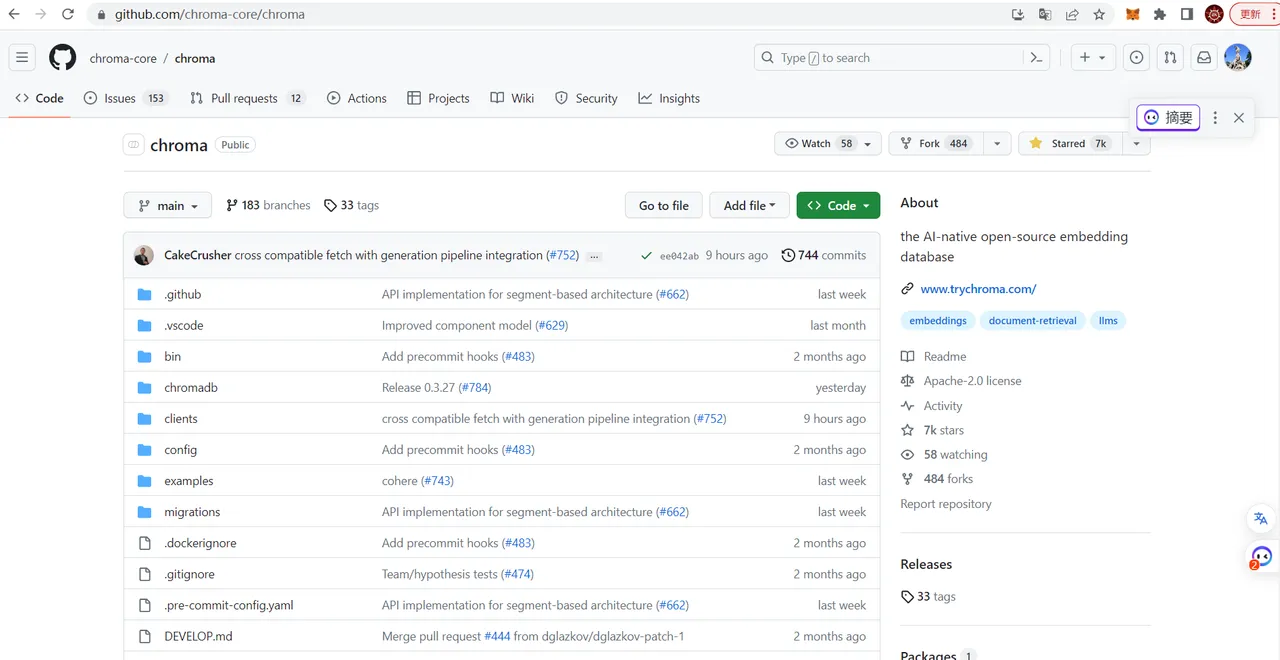The image size is (1280, 660).
Task: Open the .github folder
Action: (x=183, y=295)
